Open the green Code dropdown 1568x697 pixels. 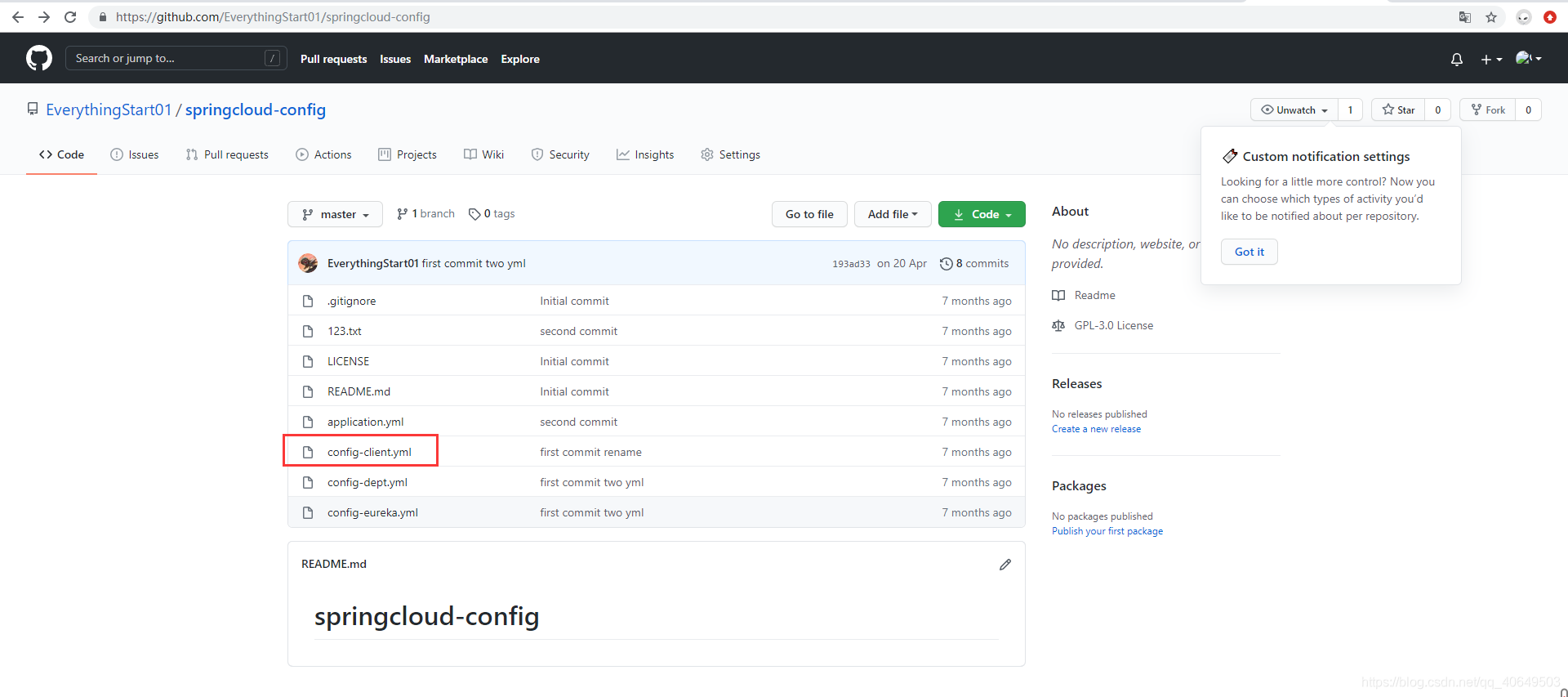[982, 214]
